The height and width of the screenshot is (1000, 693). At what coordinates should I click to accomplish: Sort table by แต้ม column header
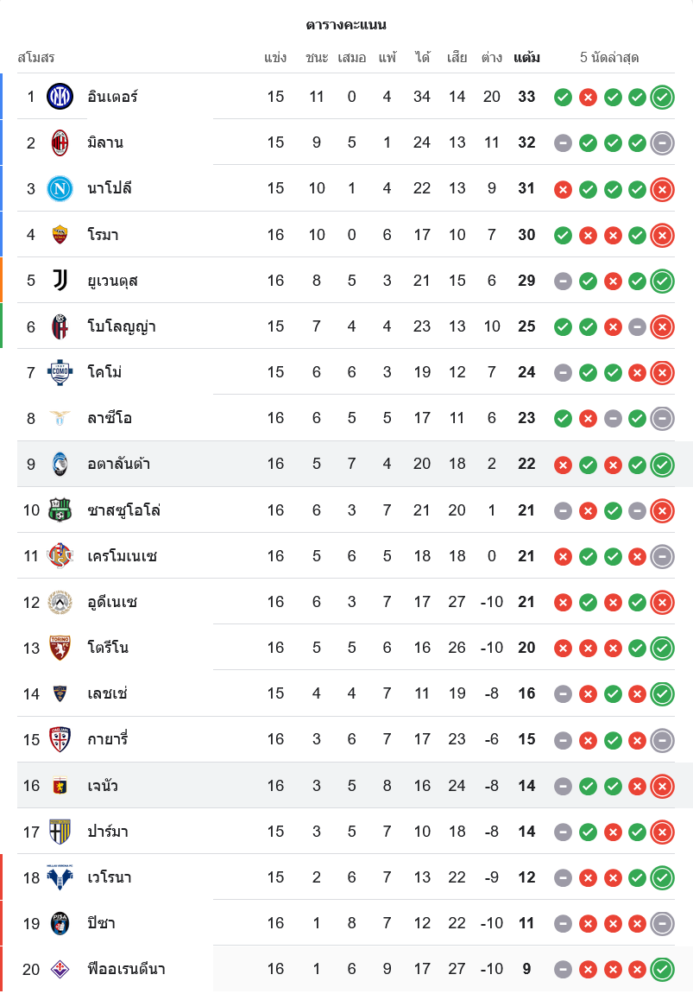526,58
